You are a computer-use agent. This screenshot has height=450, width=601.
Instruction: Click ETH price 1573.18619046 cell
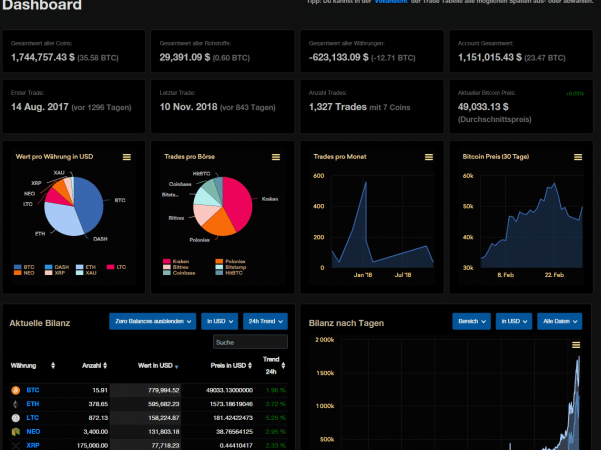click(x=231, y=404)
